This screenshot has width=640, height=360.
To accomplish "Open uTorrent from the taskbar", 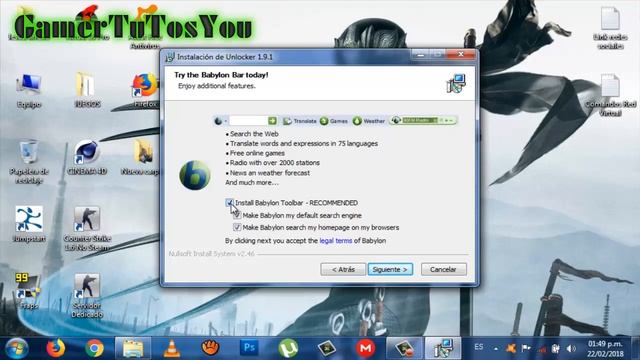I will tap(288, 348).
